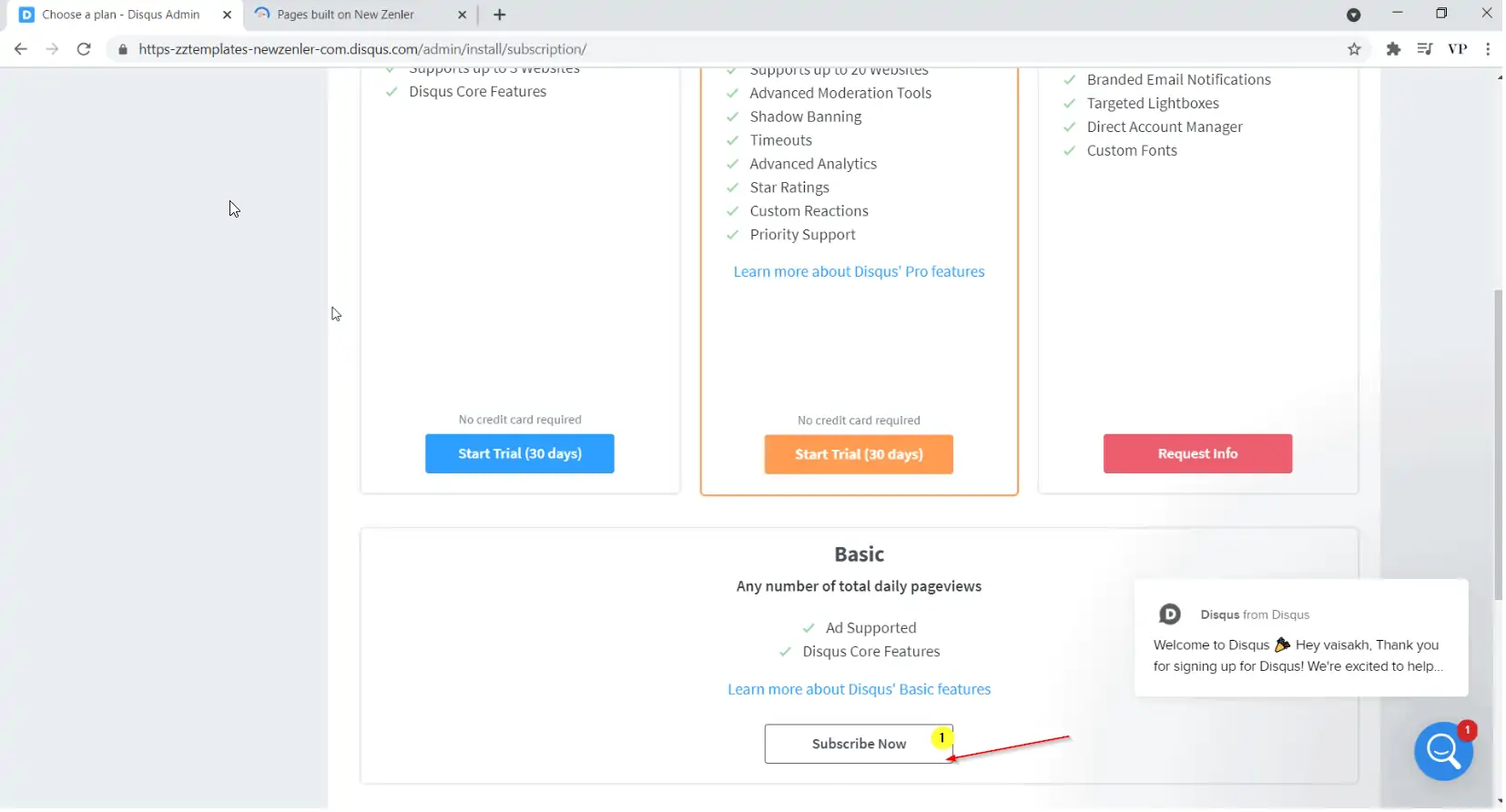This screenshot has width=1506, height=812.
Task: Open Learn more about Disqus' Pro features
Action: coord(858,271)
